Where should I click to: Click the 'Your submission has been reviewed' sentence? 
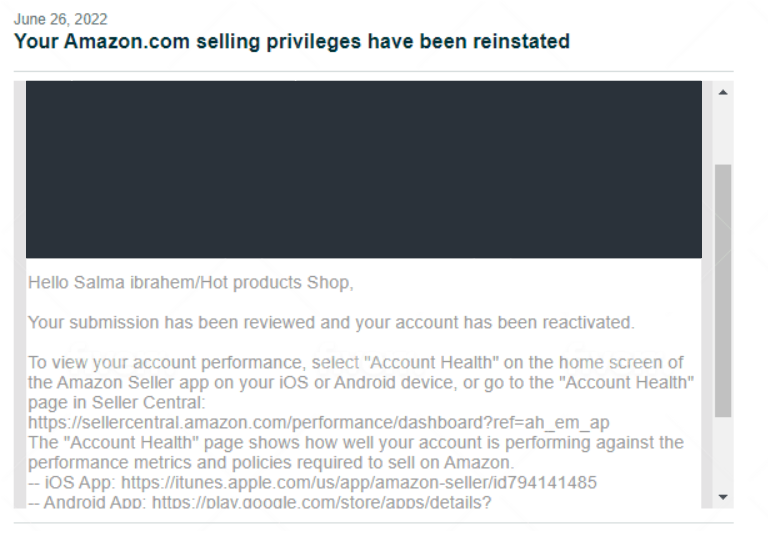pyautogui.click(x=331, y=322)
